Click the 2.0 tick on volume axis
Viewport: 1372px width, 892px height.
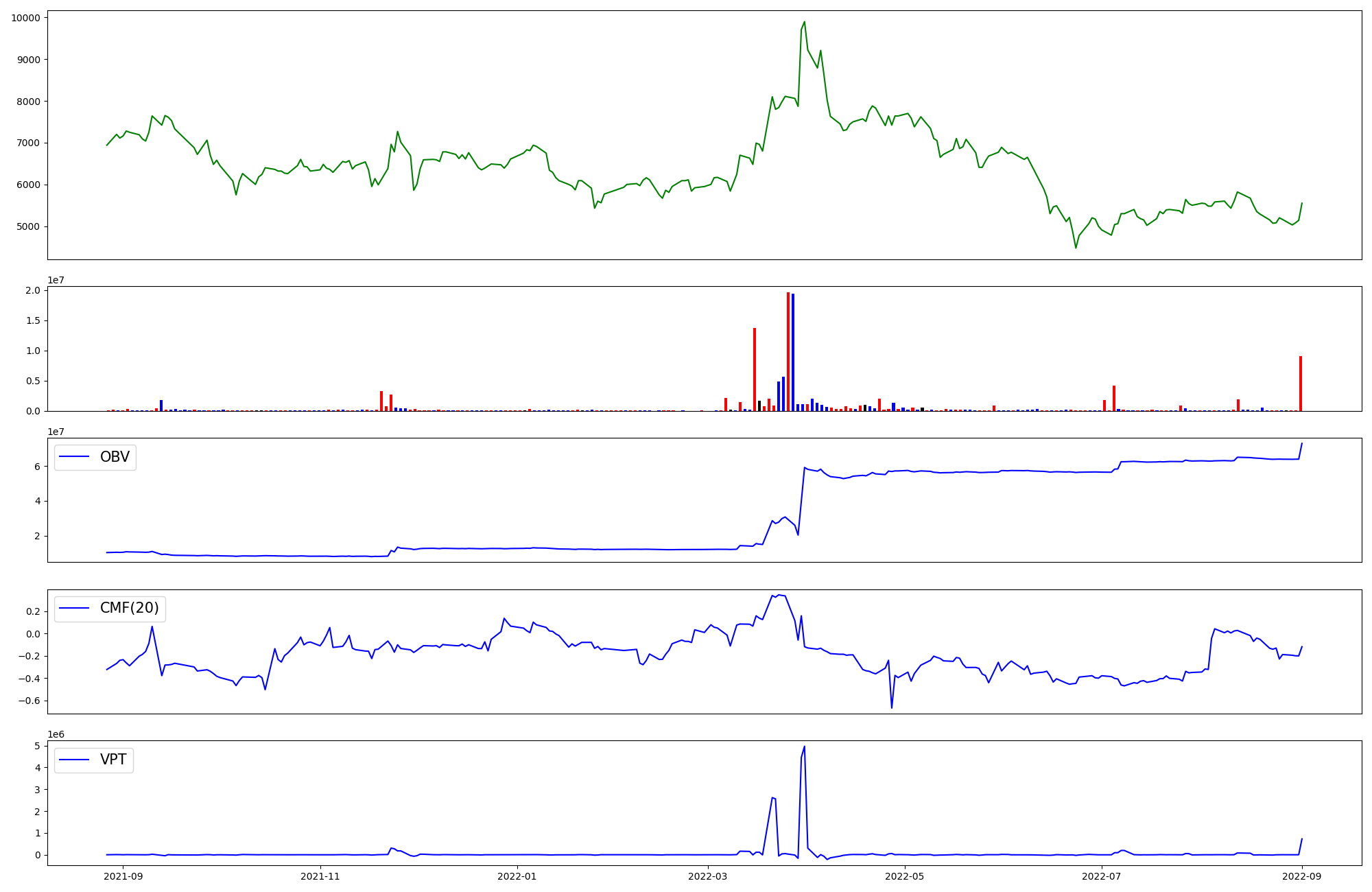point(33,290)
